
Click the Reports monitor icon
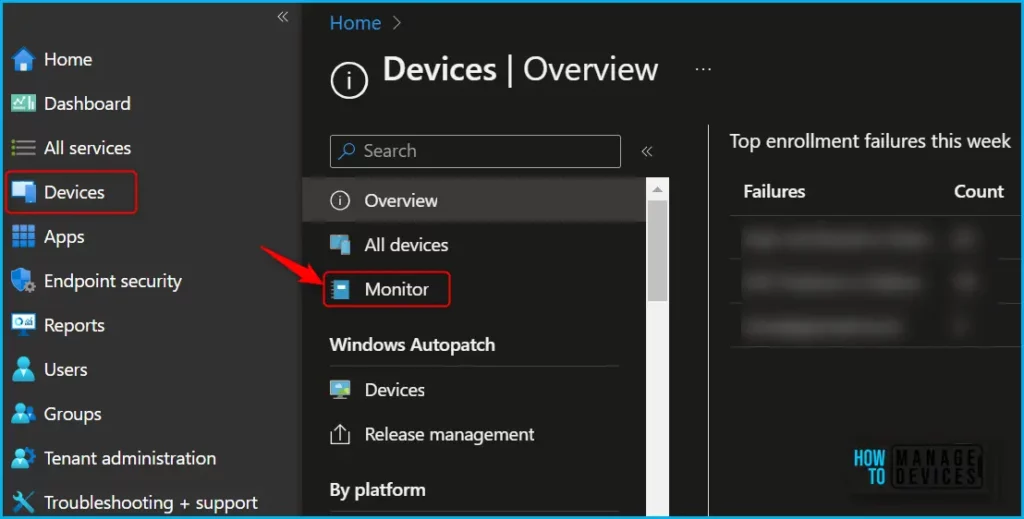(x=24, y=324)
